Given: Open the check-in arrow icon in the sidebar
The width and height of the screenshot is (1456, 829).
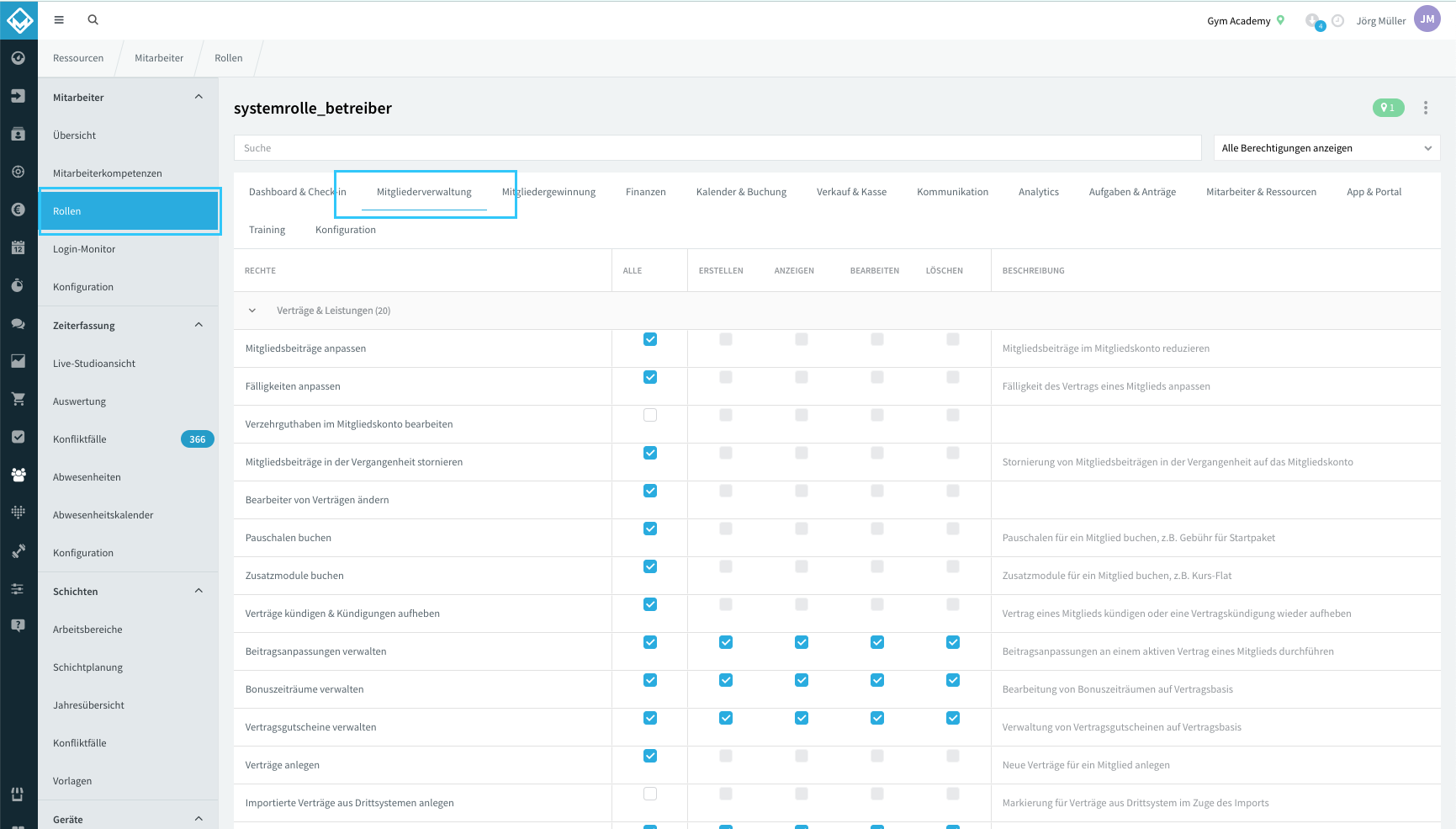Looking at the screenshot, I should 19,96.
